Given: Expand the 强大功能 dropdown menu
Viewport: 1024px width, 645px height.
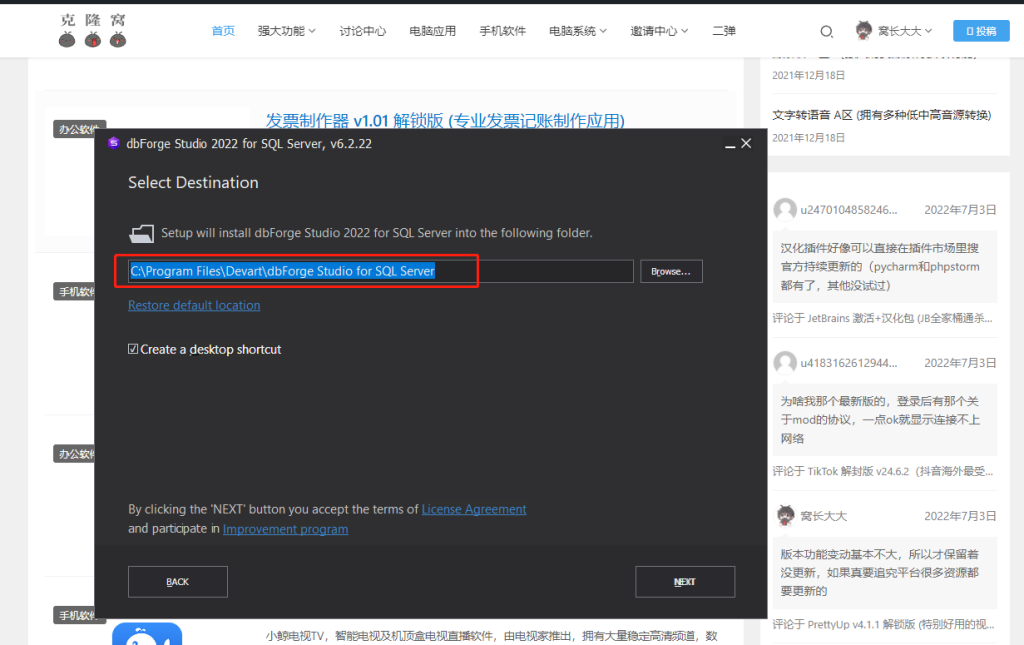Looking at the screenshot, I should pyautogui.click(x=287, y=31).
